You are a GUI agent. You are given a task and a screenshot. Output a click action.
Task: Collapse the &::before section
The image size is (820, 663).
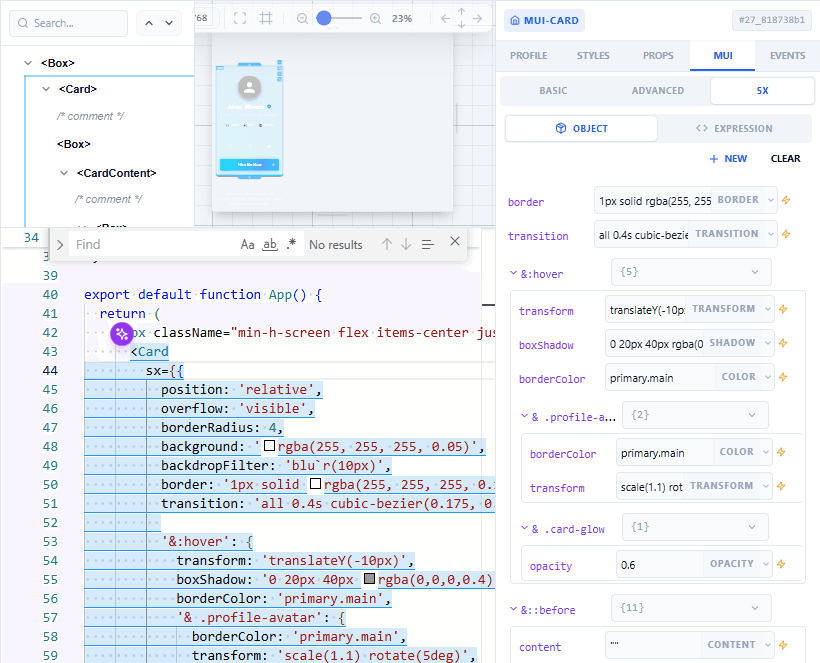click(513, 609)
